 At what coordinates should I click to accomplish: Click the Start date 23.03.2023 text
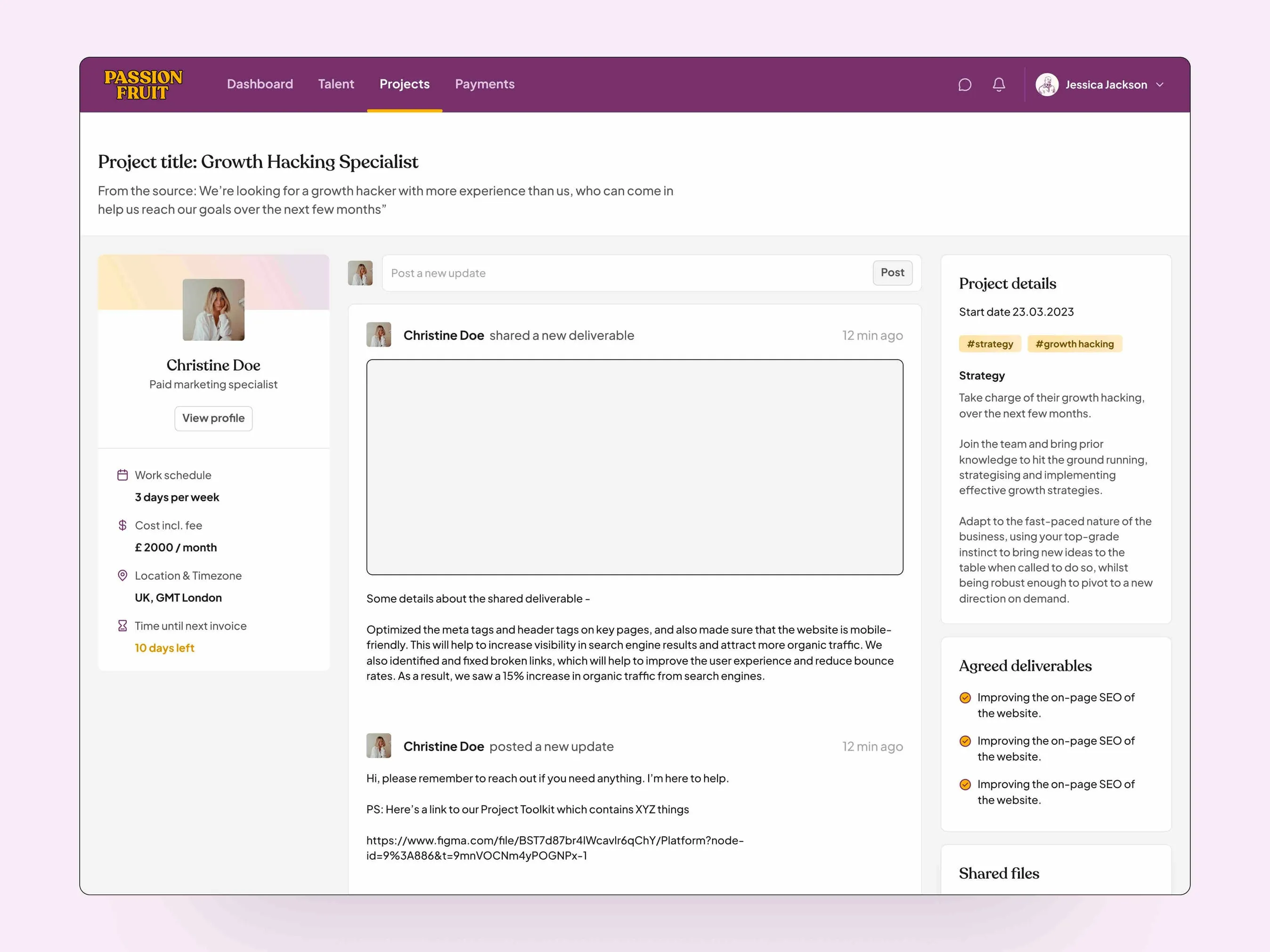tap(1016, 312)
